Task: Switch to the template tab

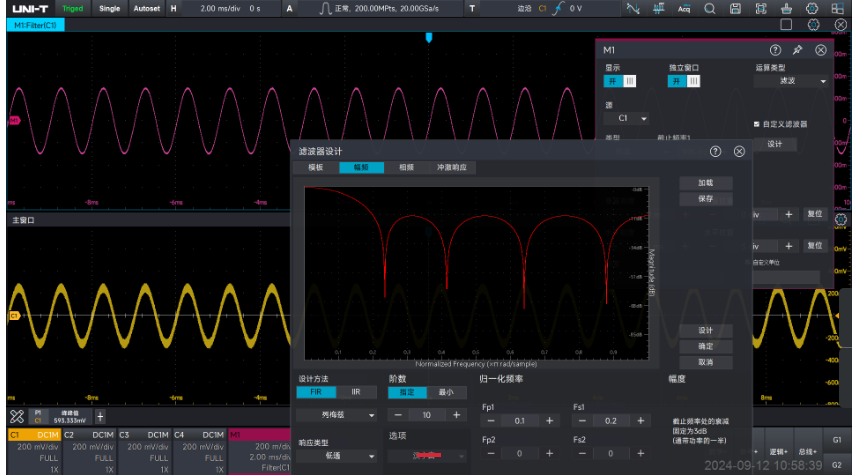Action: coord(316,167)
